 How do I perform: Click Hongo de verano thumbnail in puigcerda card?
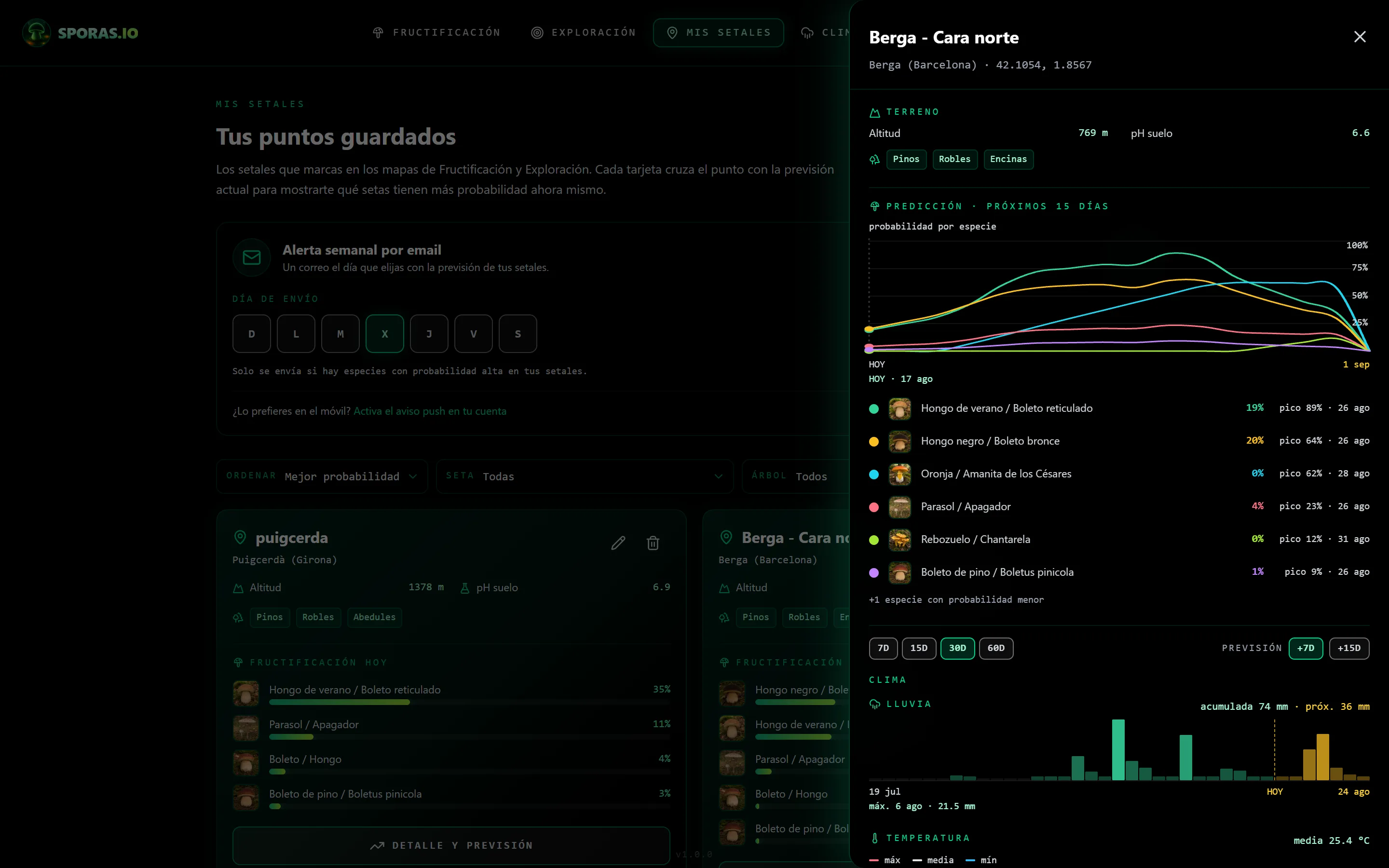[245, 694]
